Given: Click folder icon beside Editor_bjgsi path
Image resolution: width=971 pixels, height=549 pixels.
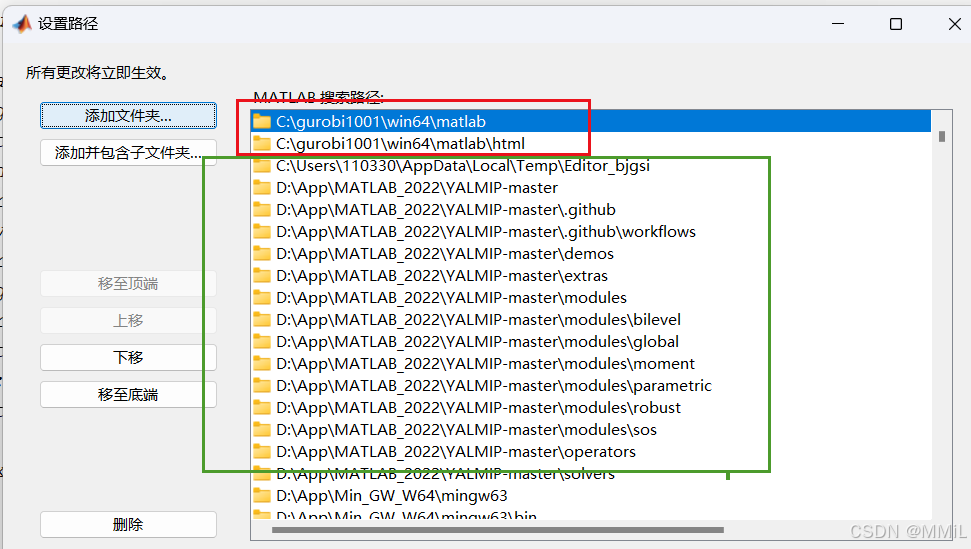Looking at the screenshot, I should pos(262,165).
